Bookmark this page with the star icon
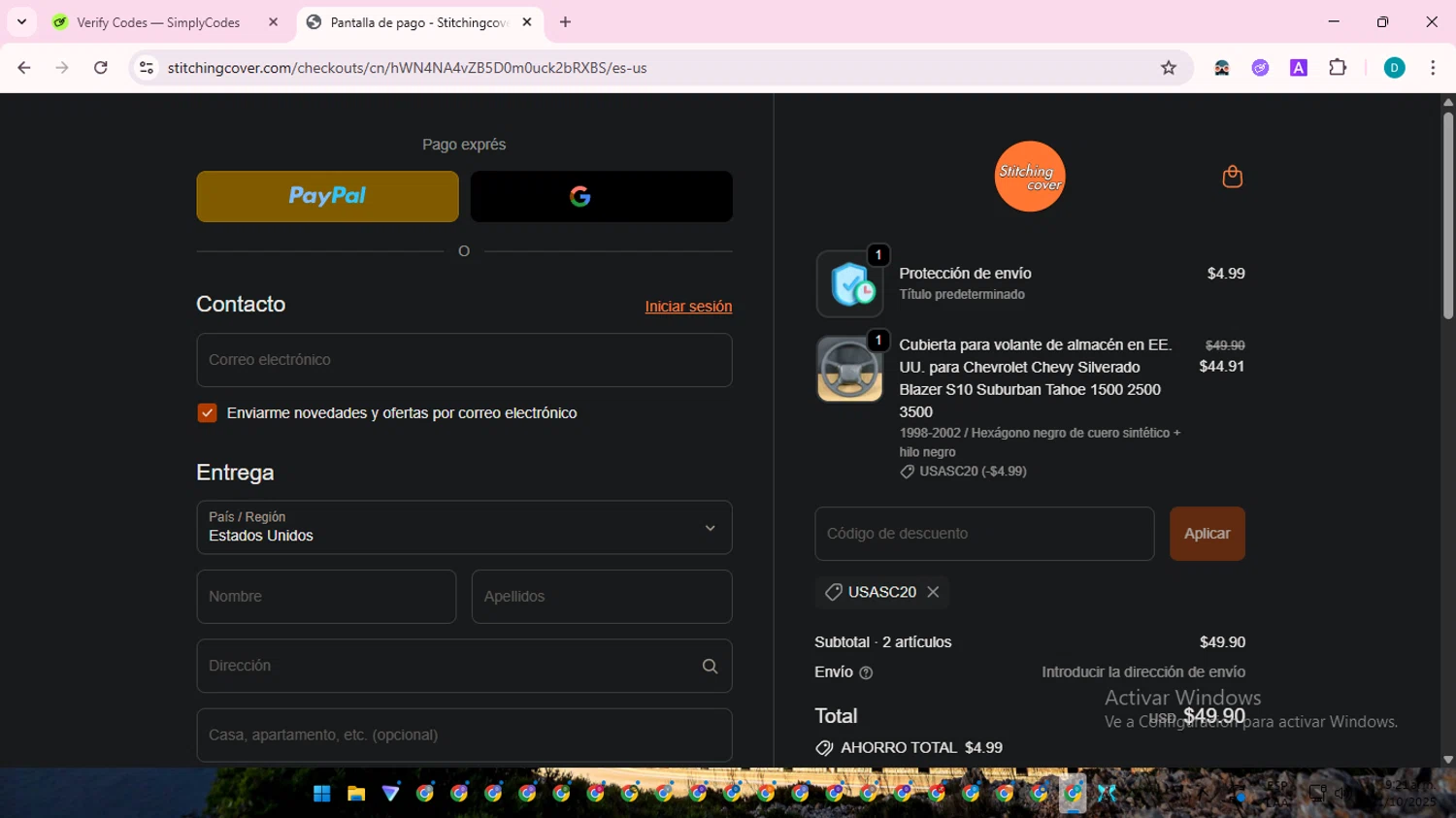 coord(1169,68)
